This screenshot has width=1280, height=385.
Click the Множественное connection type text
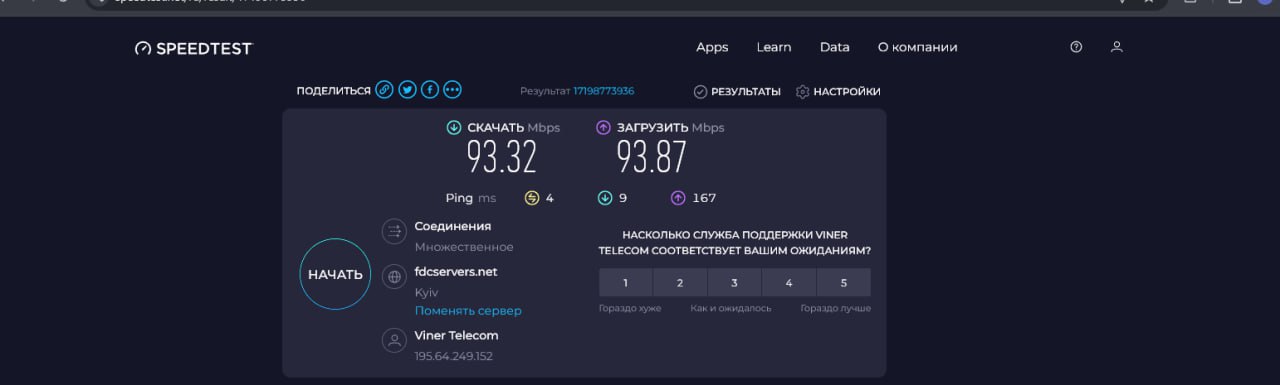tap(464, 247)
